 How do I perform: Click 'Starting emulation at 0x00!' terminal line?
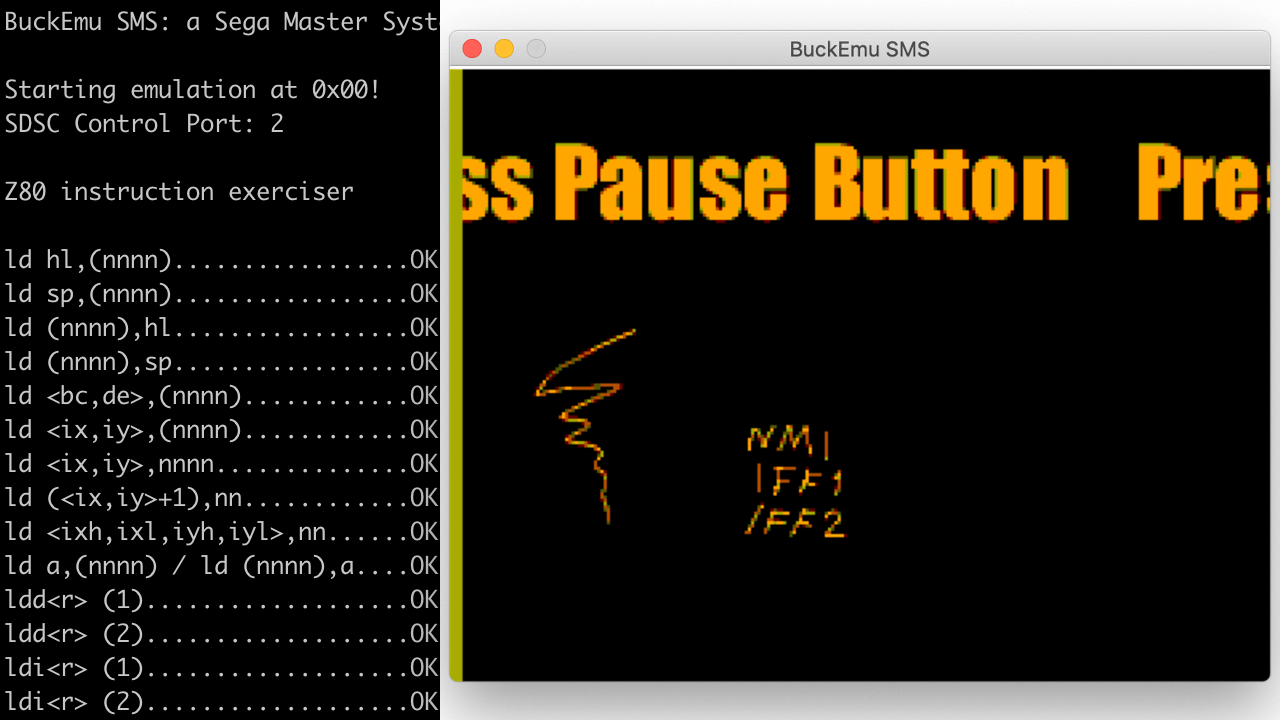[x=192, y=90]
